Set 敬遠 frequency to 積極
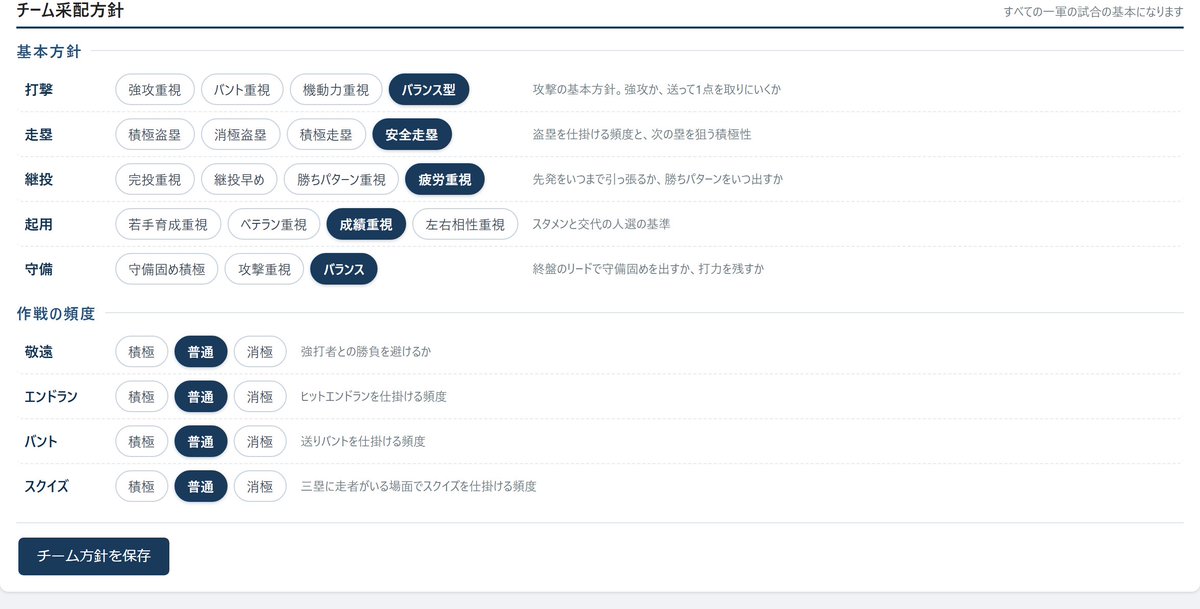1200x609 pixels. pos(142,351)
